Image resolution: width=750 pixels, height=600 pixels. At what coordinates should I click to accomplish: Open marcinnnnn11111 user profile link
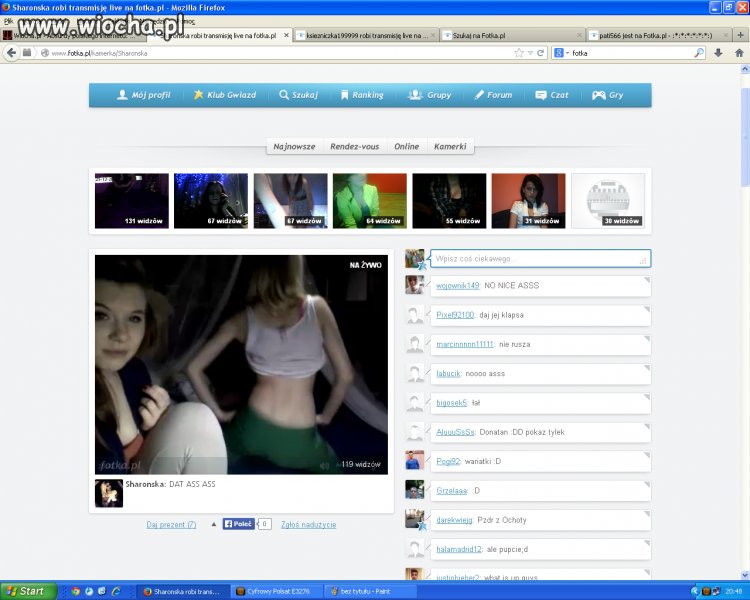pyautogui.click(x=464, y=344)
